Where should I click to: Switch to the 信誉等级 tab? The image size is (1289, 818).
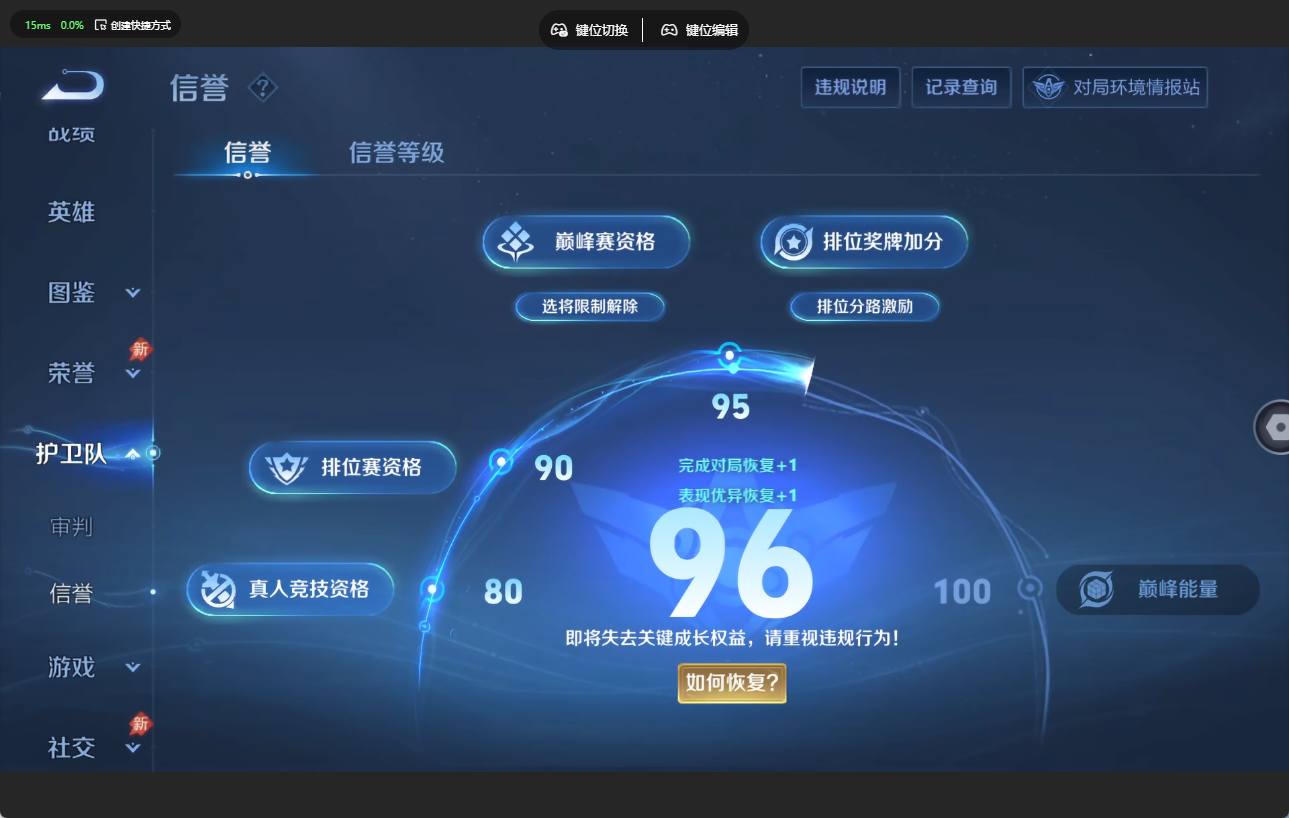tap(396, 153)
